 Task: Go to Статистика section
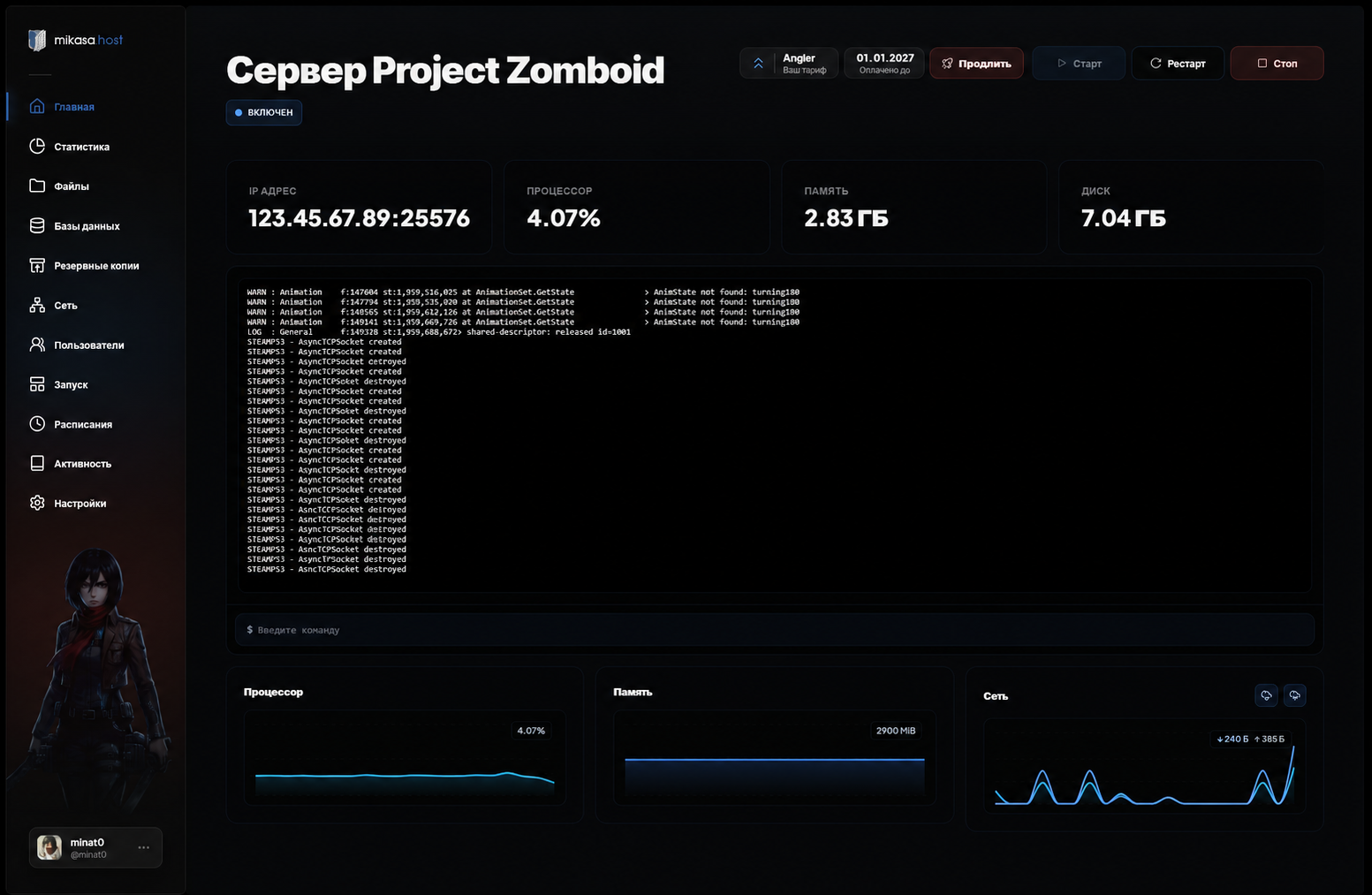(x=82, y=147)
